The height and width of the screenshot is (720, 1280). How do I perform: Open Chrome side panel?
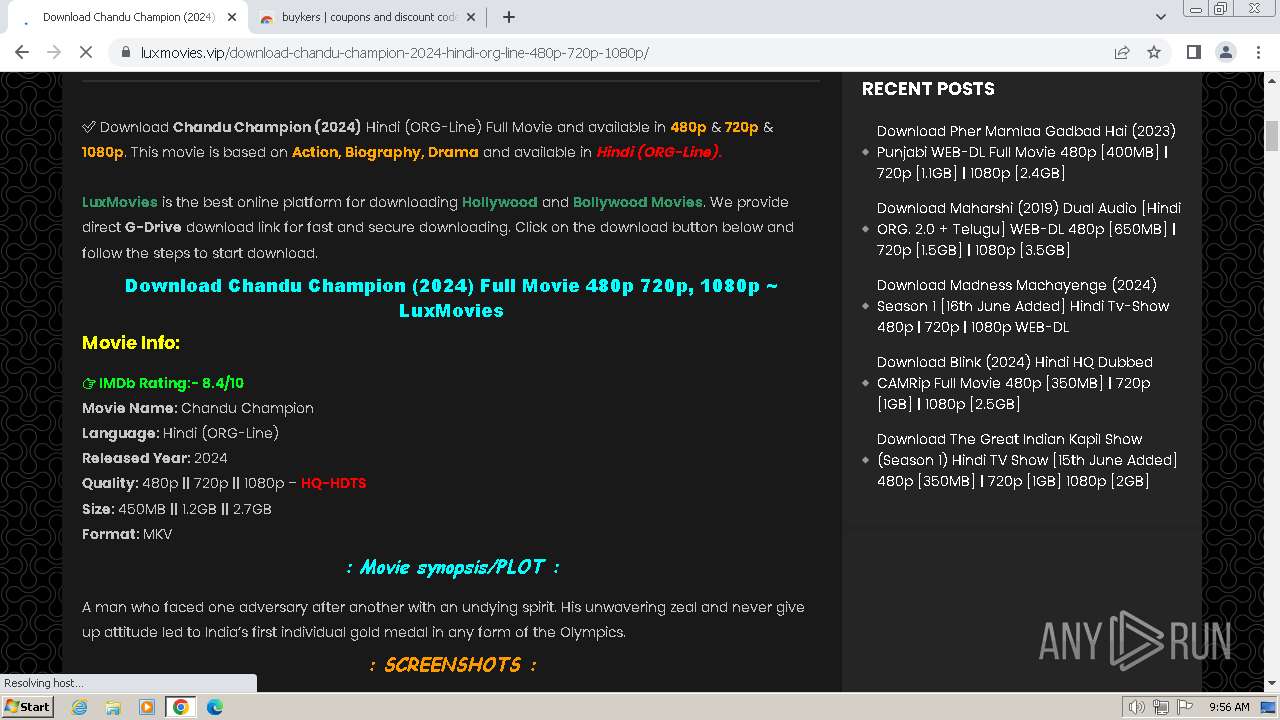1193,52
